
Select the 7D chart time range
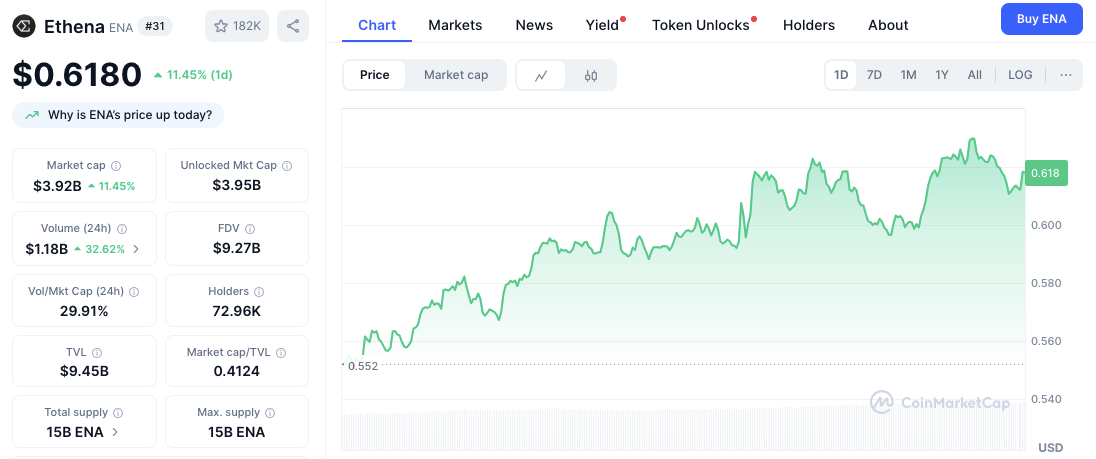874,75
